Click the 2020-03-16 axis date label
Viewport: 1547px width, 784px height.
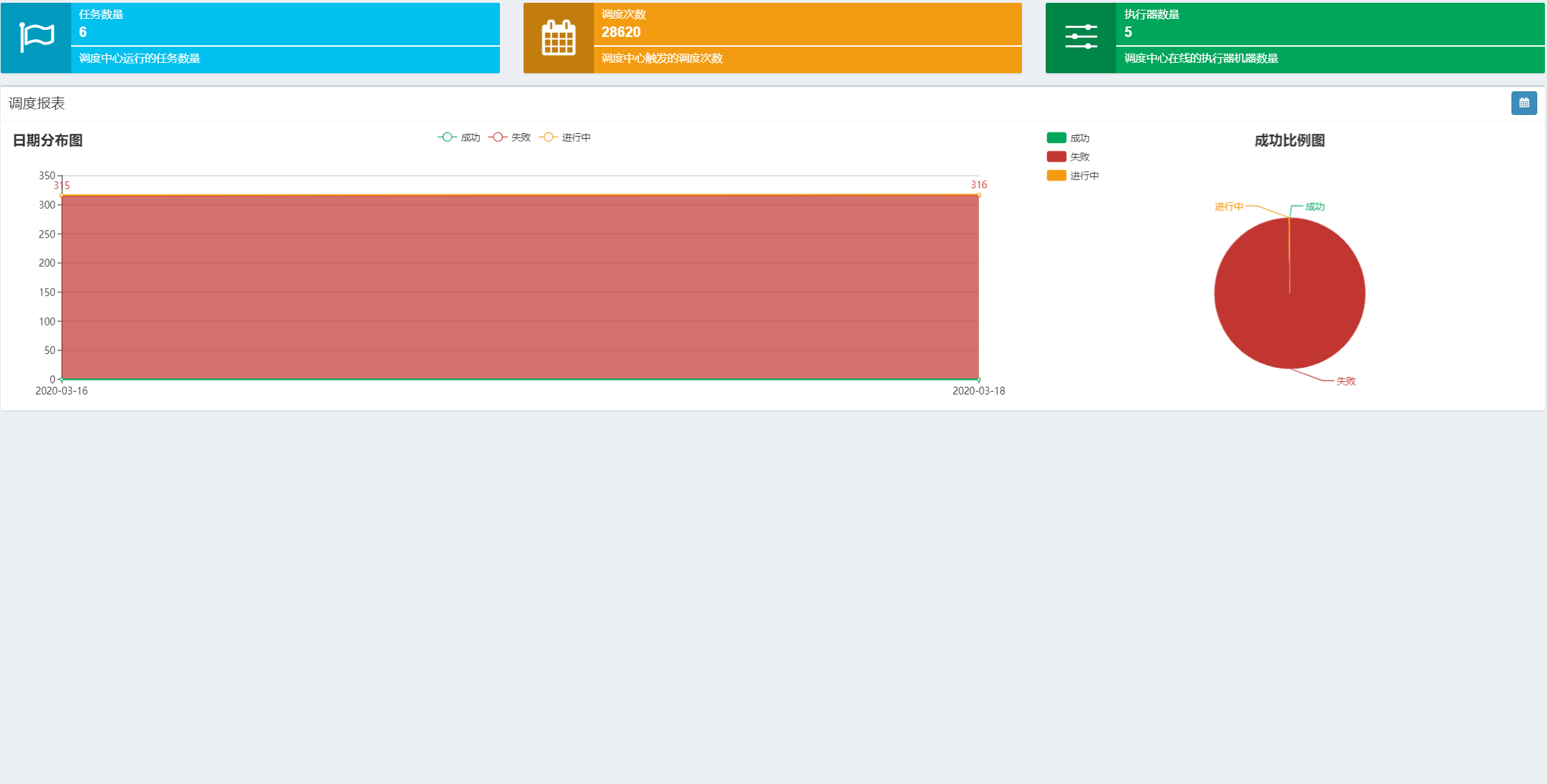[x=61, y=391]
